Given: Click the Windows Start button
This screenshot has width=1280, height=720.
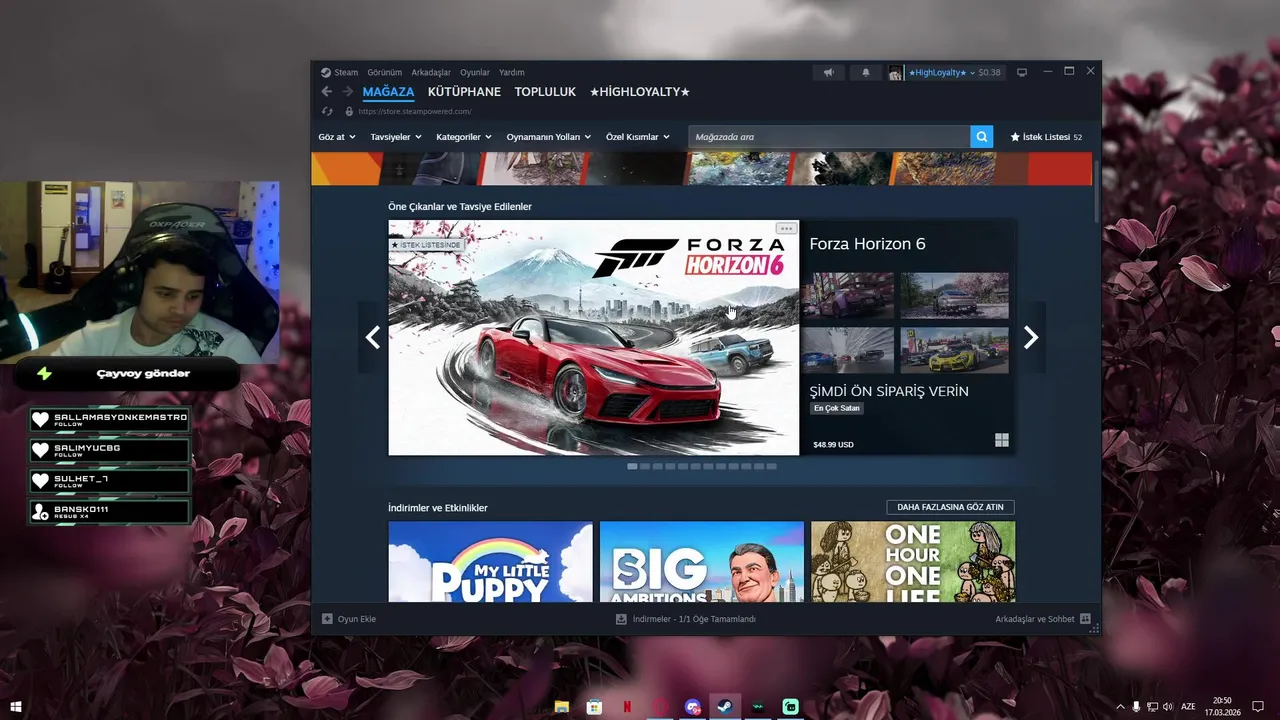Looking at the screenshot, I should coord(15,707).
